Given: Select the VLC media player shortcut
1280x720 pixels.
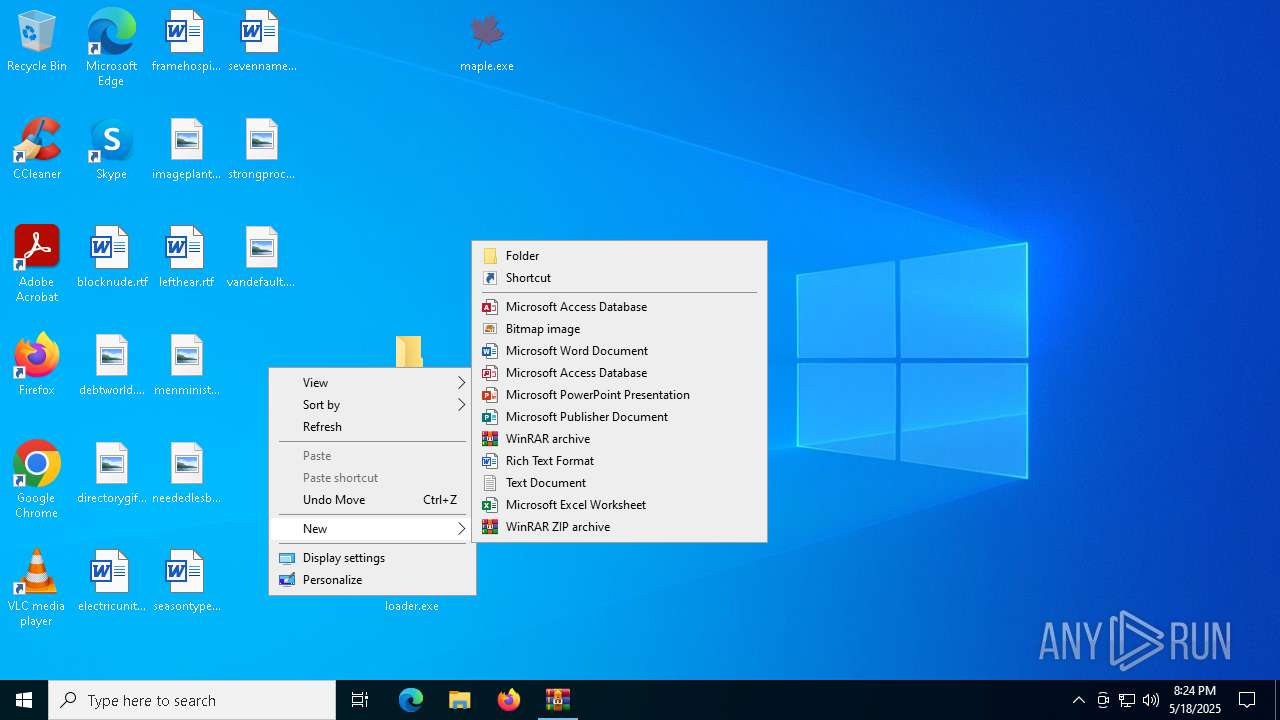Looking at the screenshot, I should 37,587.
